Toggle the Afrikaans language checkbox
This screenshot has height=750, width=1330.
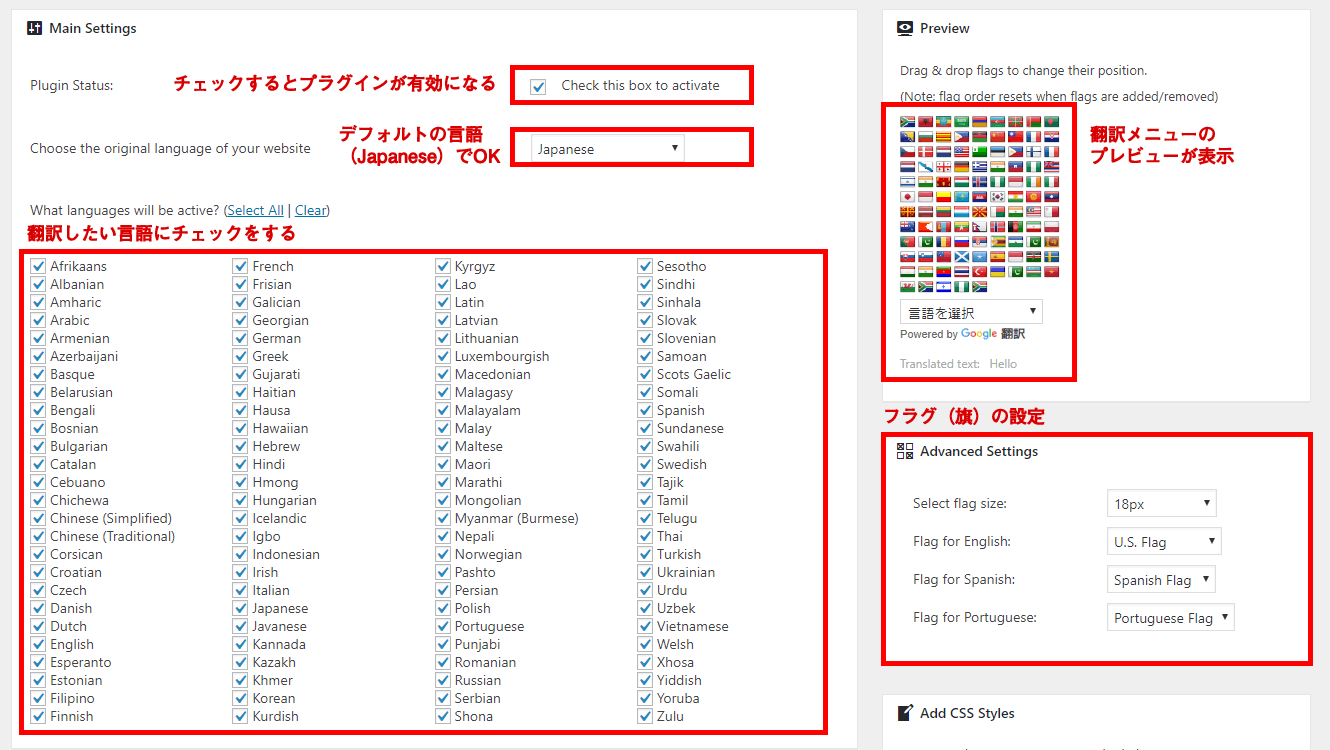[x=38, y=267]
